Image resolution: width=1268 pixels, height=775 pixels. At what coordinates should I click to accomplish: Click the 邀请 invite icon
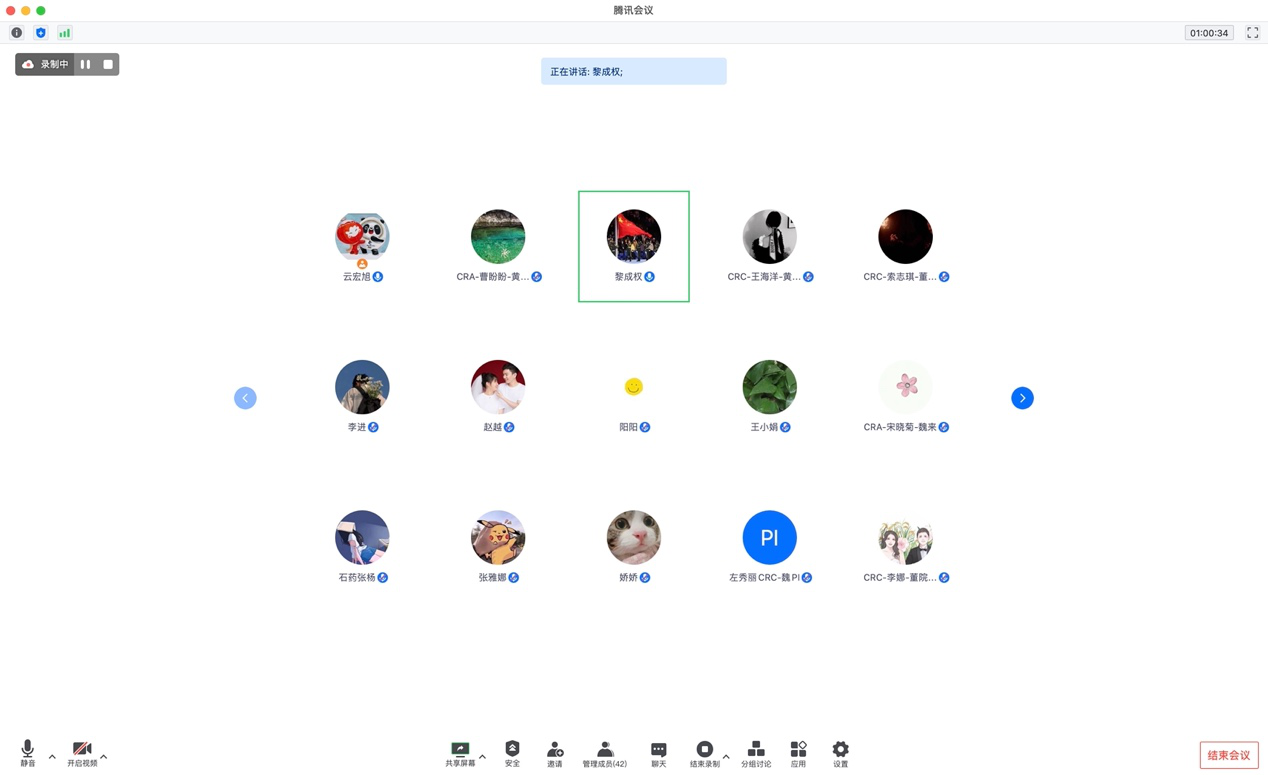pyautogui.click(x=554, y=753)
